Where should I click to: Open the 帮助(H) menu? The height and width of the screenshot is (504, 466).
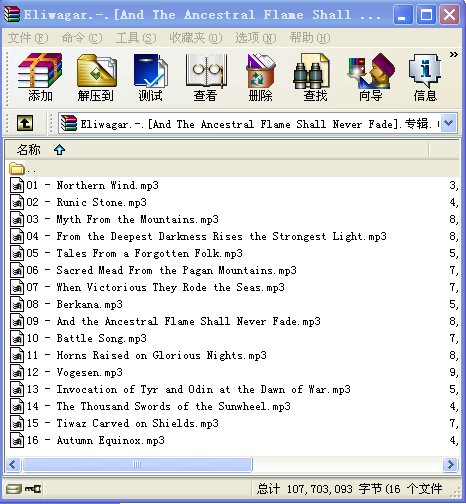310,38
